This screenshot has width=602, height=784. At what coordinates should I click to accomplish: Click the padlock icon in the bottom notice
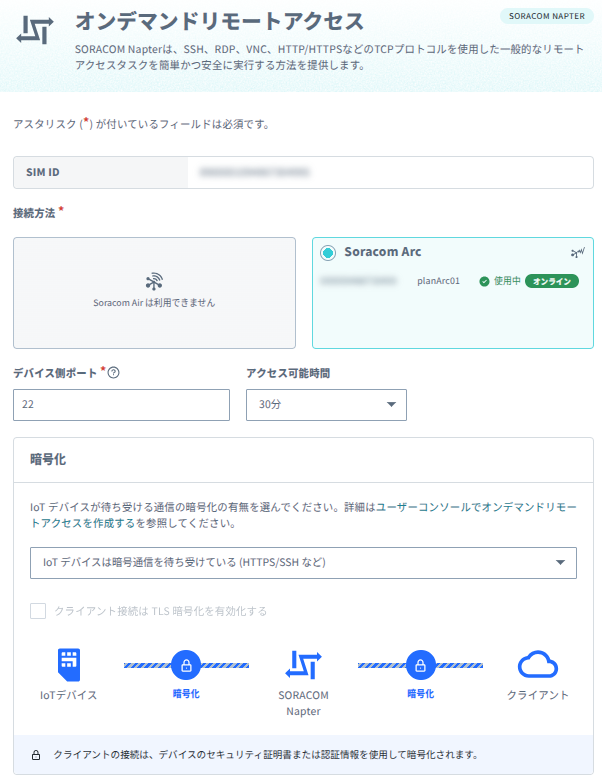36,755
